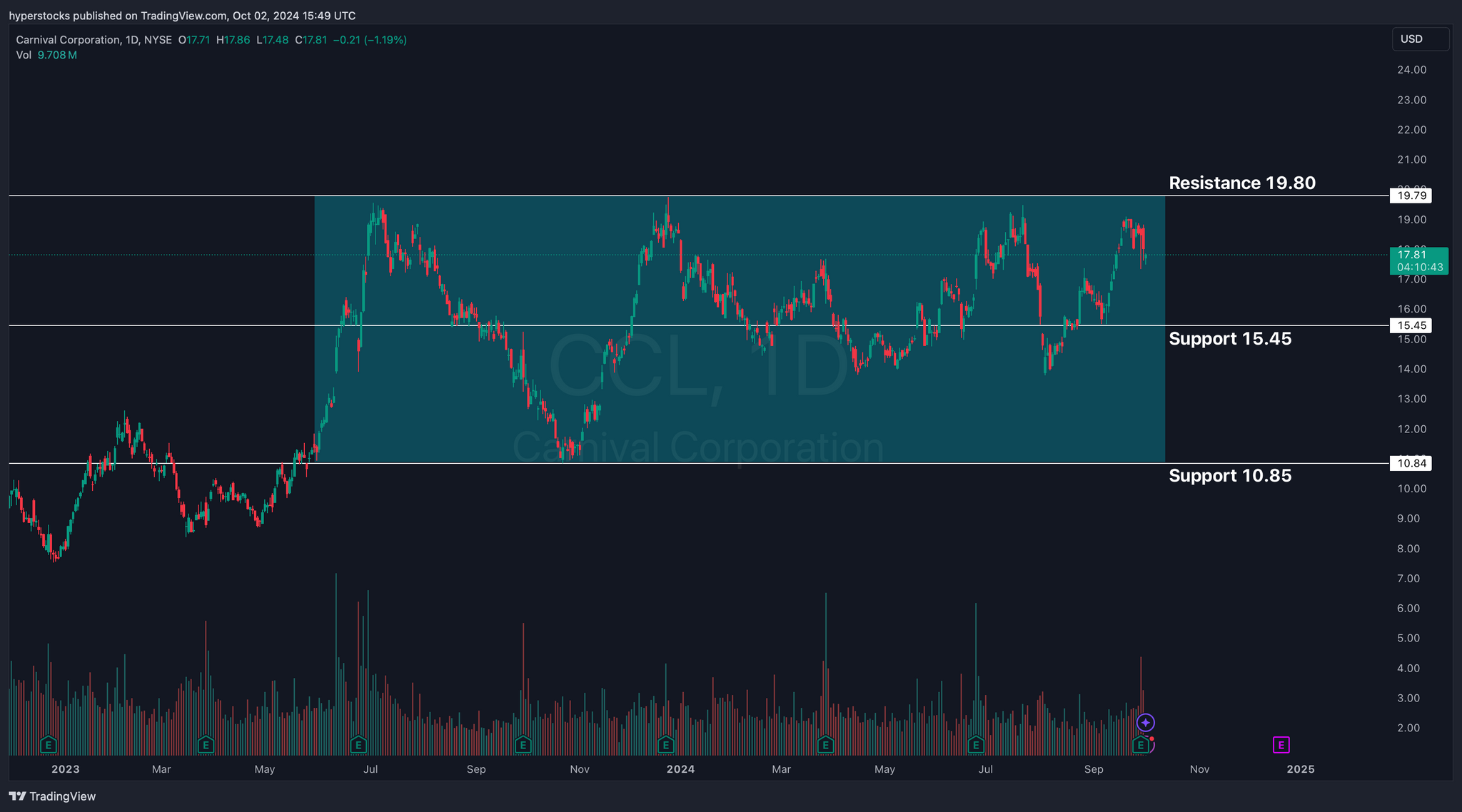Click earnings E marker between Mar and May 2023
The height and width of the screenshot is (812, 1462).
[x=206, y=745]
